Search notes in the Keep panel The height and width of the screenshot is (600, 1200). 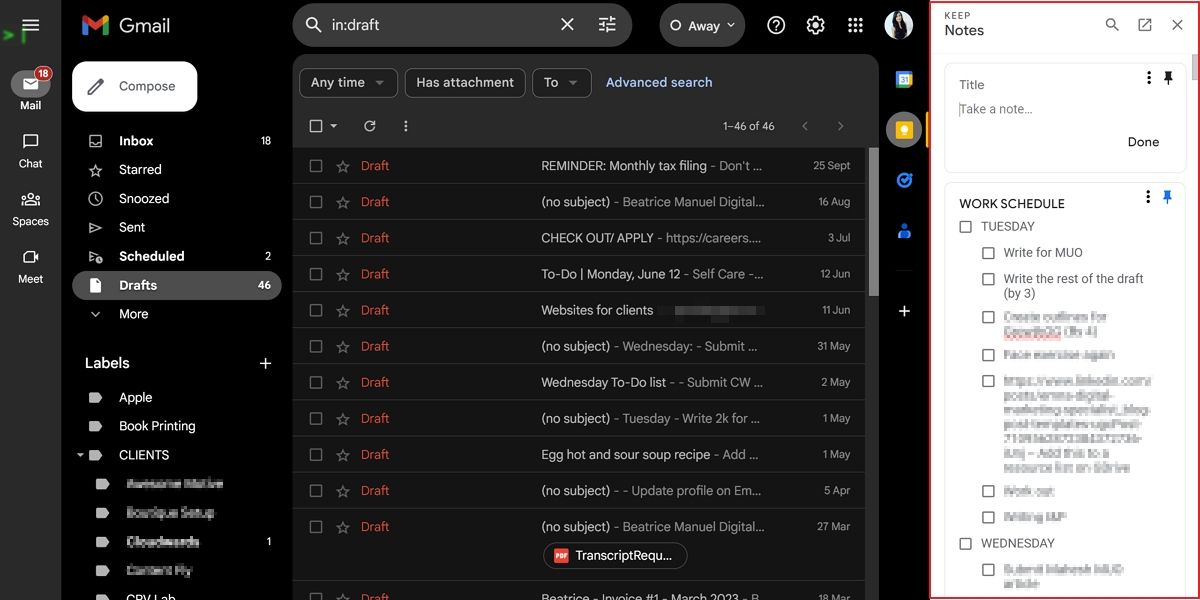point(1111,24)
